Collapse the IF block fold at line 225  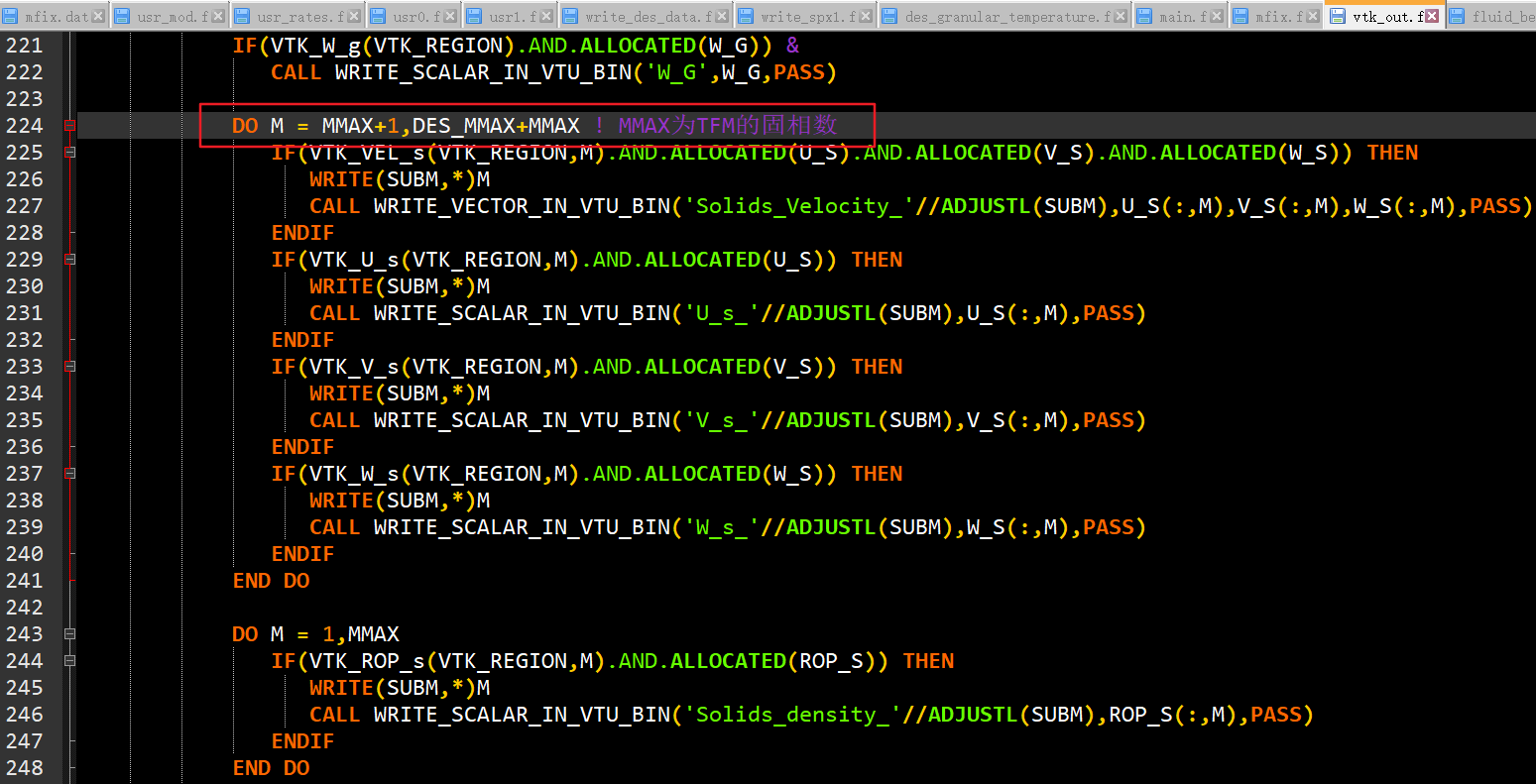tap(69, 153)
